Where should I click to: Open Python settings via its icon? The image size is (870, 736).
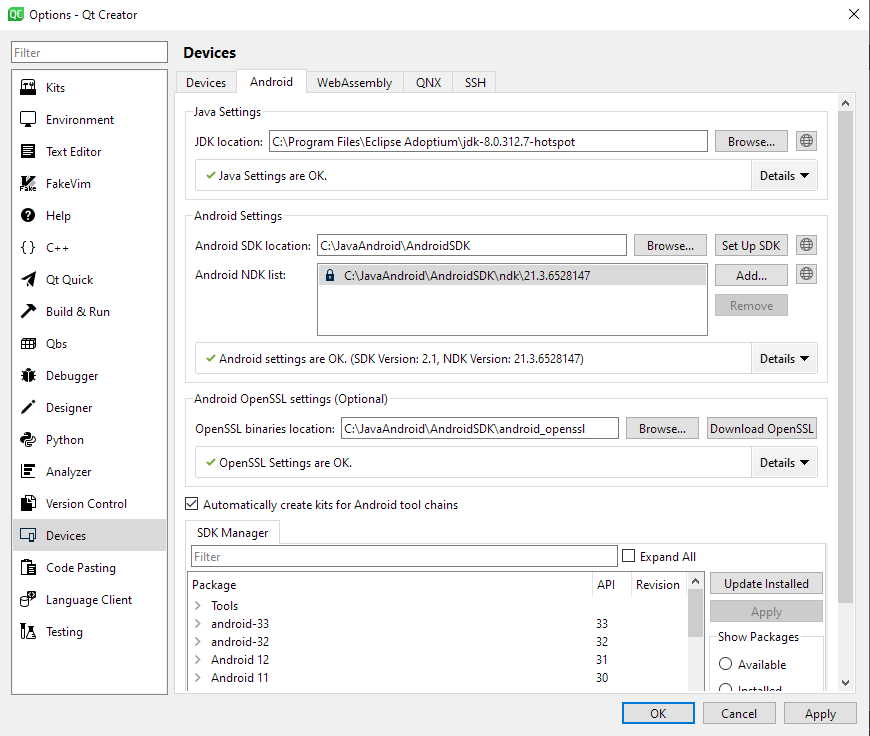28,440
